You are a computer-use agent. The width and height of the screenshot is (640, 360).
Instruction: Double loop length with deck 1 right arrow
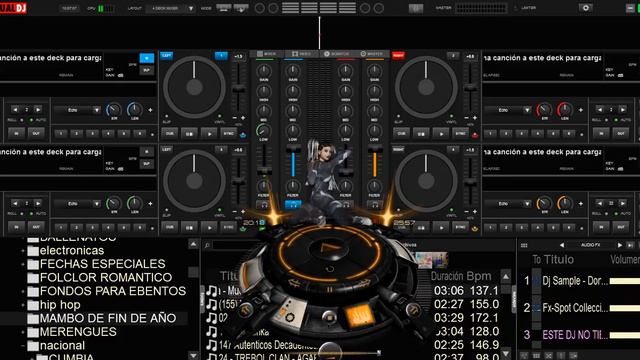(x=38, y=109)
